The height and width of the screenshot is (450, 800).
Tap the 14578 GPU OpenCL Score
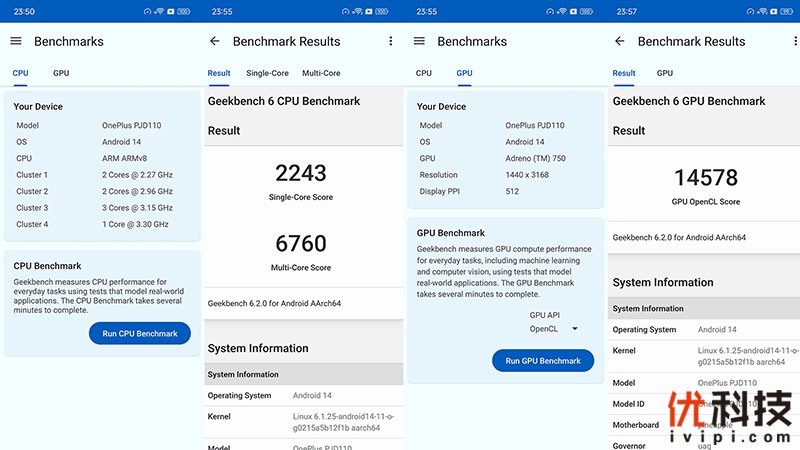pyautogui.click(x=705, y=178)
